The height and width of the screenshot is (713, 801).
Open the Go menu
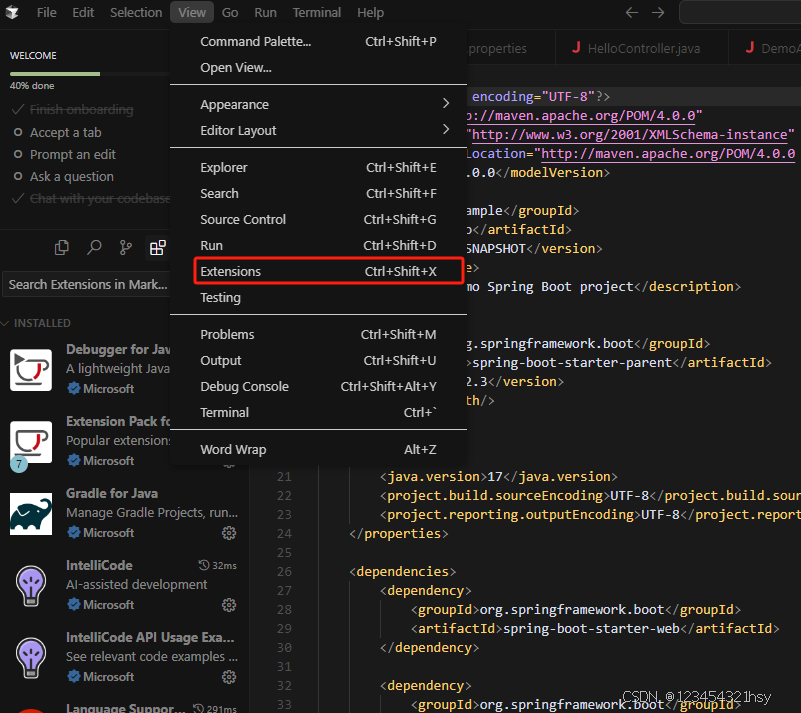pos(230,12)
